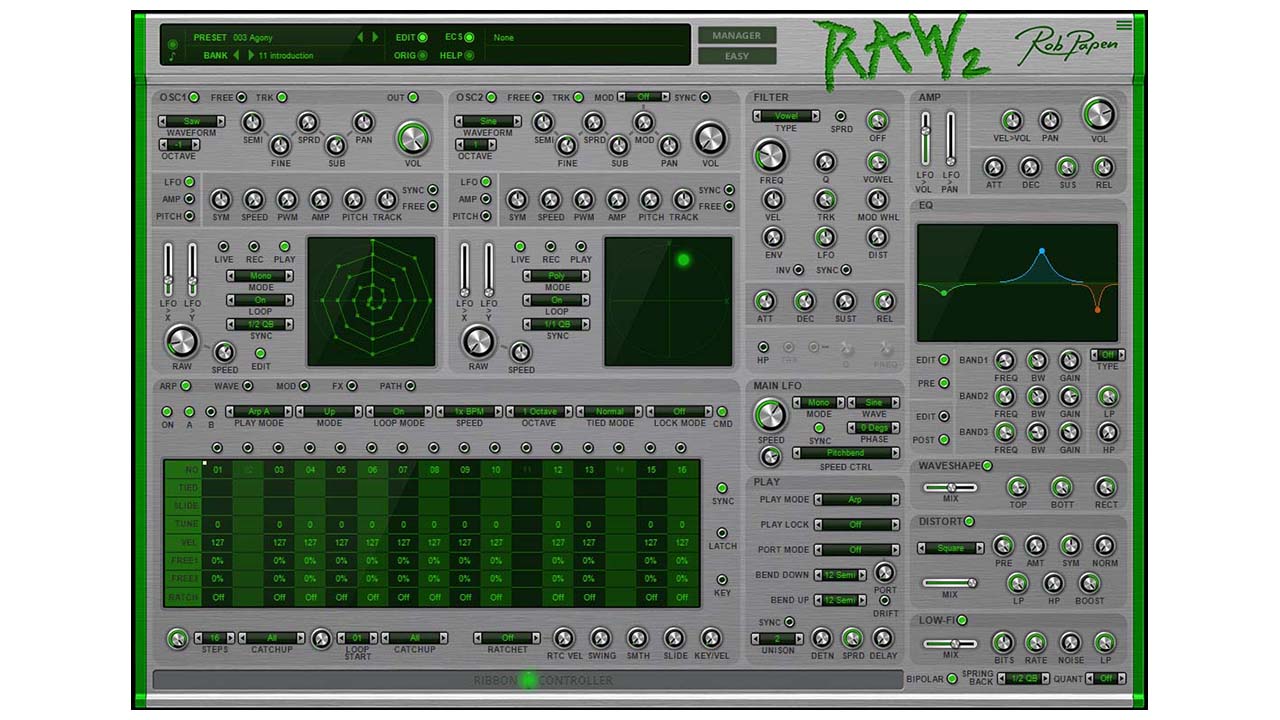
Task: Toggle the OSC1 power LED
Action: tap(194, 97)
